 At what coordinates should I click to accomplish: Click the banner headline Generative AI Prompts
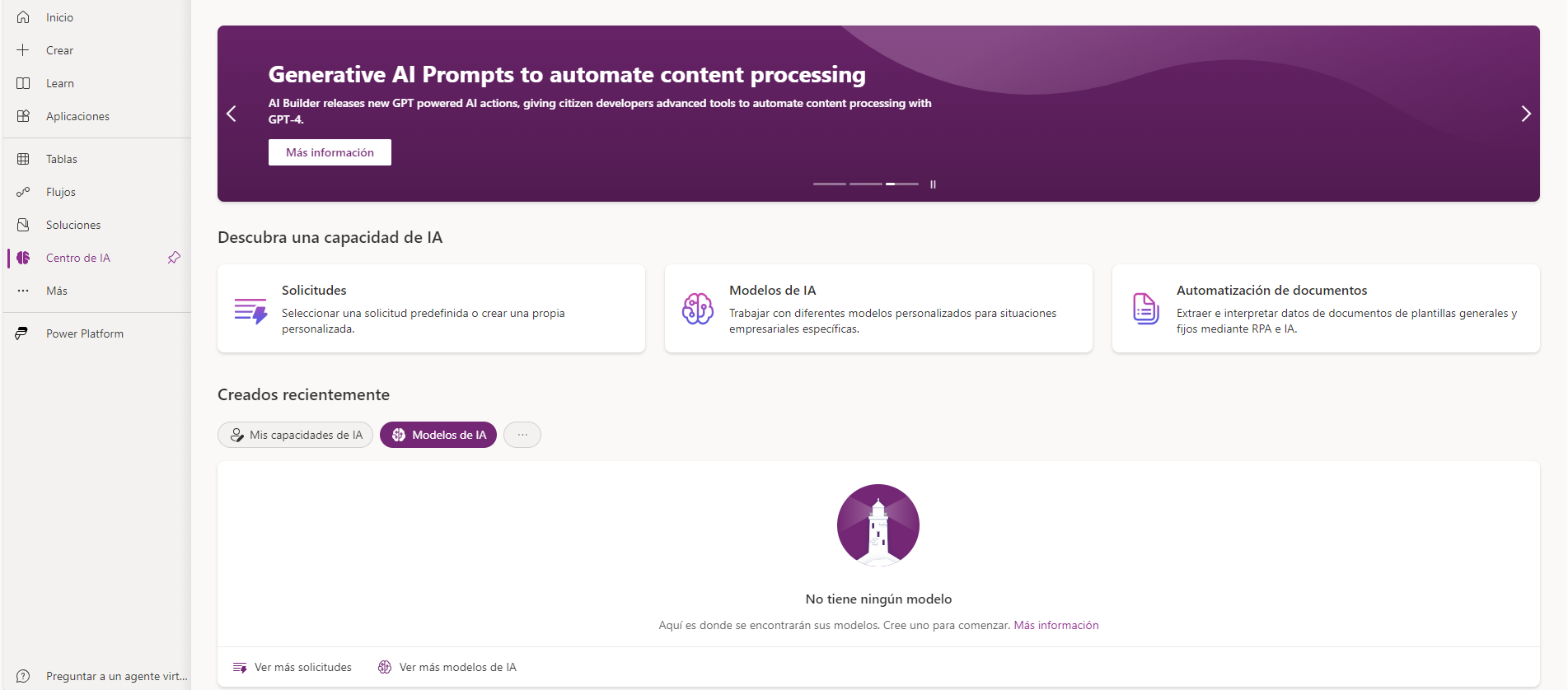567,75
